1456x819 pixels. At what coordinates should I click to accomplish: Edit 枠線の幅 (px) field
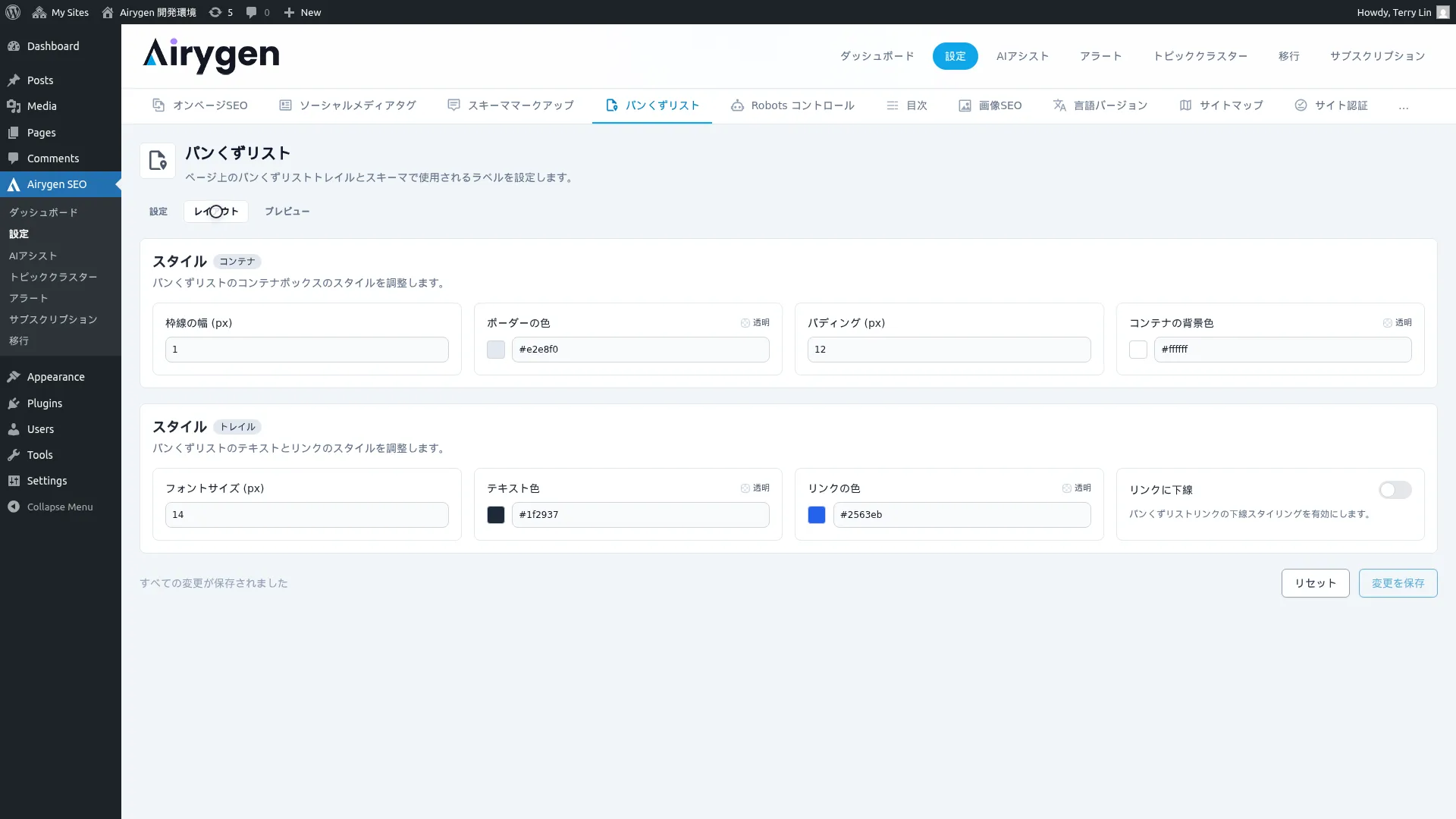click(307, 350)
